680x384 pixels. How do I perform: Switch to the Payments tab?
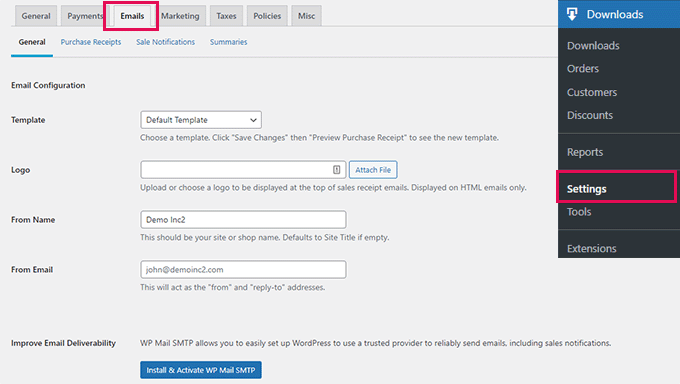point(85,16)
